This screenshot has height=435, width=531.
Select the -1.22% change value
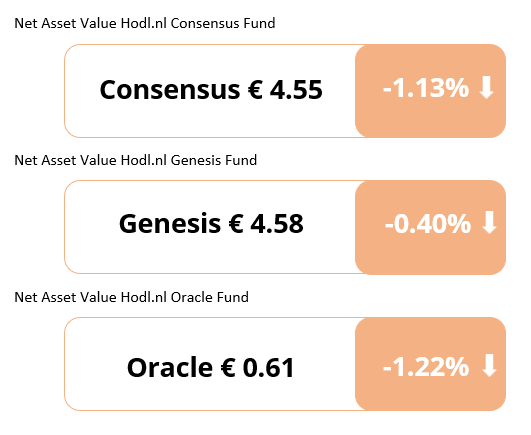pyautogui.click(x=426, y=367)
